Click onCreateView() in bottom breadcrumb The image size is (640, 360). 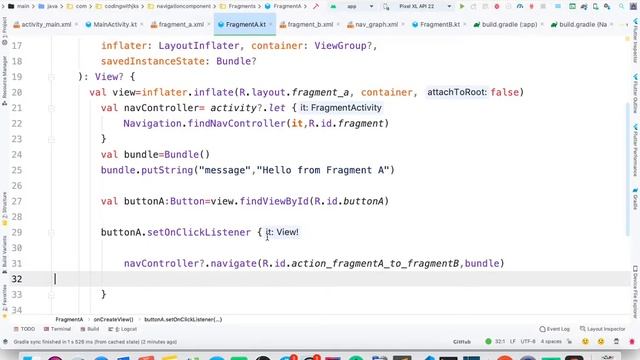[113, 320]
